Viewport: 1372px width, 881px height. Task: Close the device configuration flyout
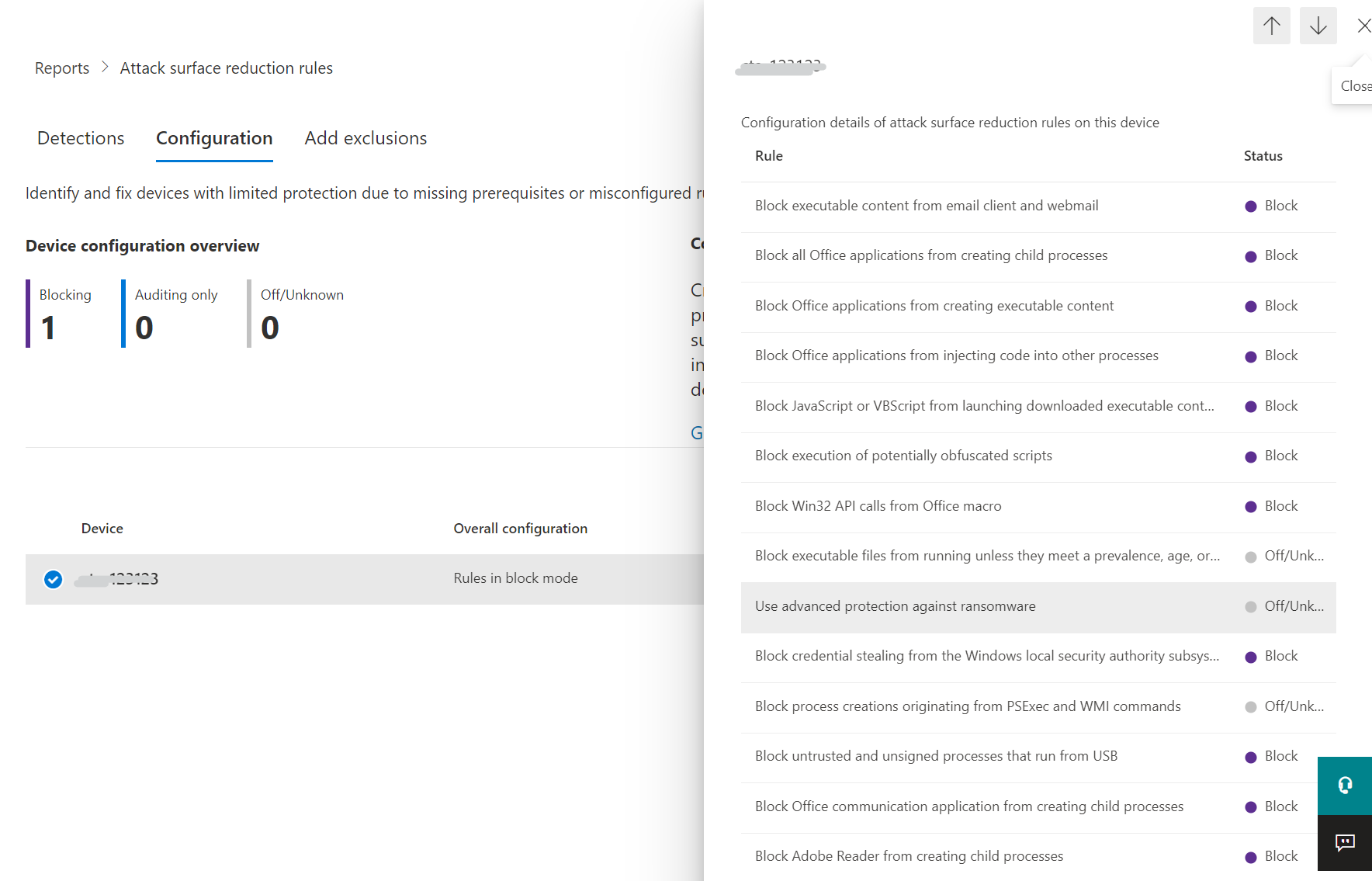tap(1363, 25)
